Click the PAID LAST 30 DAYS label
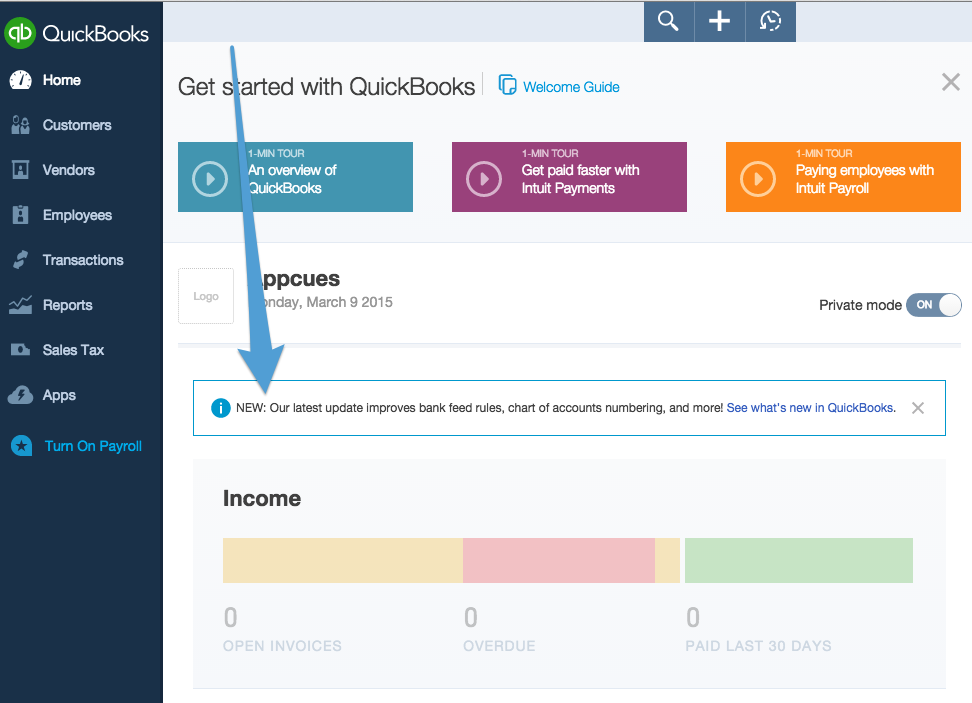This screenshot has height=703, width=972. point(758,646)
